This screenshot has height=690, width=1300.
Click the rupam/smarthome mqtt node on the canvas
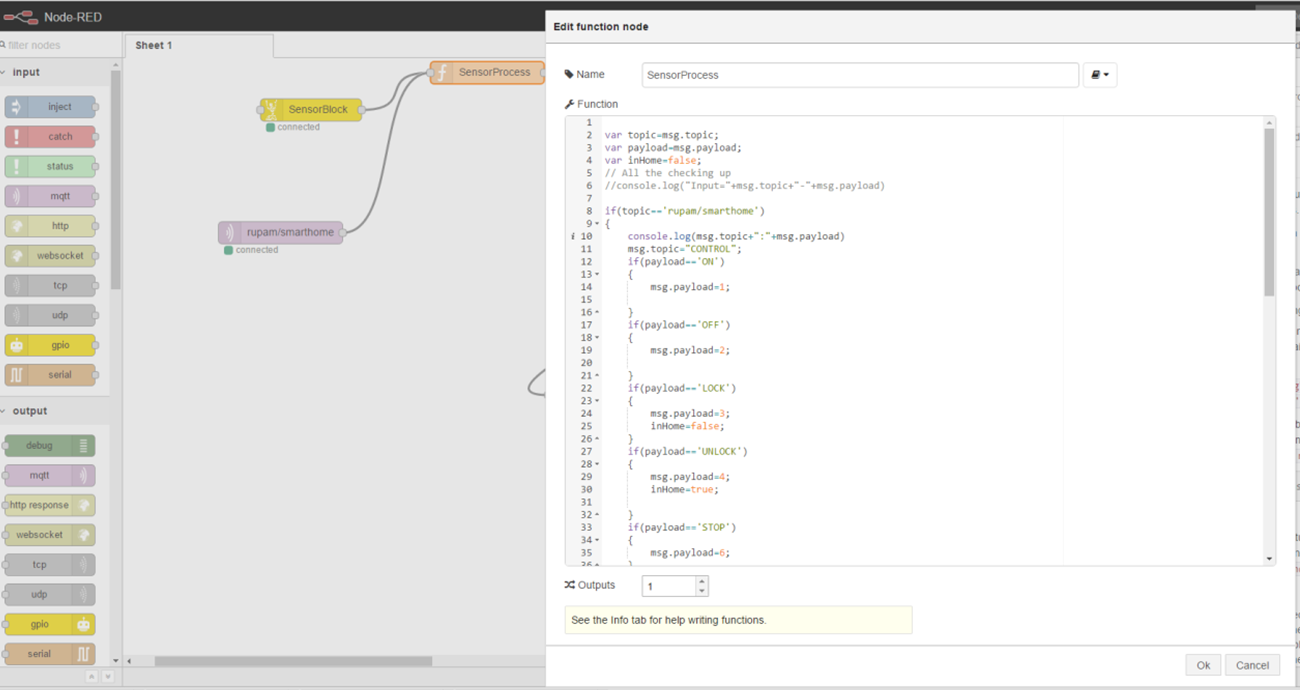click(281, 232)
